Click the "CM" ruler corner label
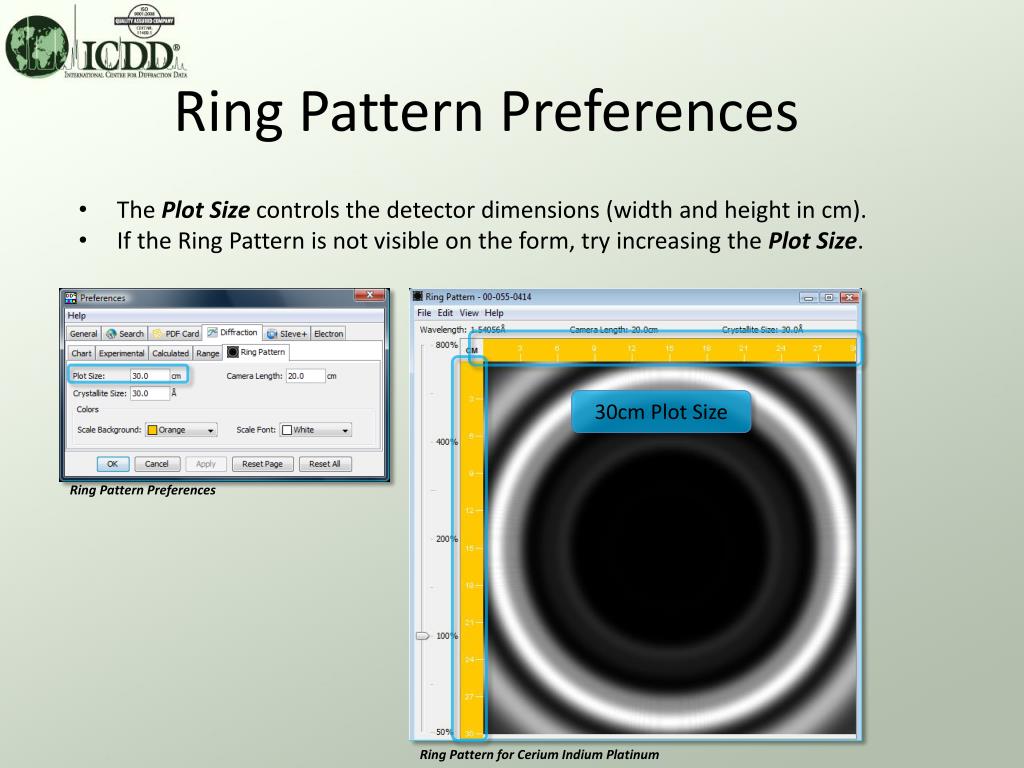1024x768 pixels. coord(472,351)
